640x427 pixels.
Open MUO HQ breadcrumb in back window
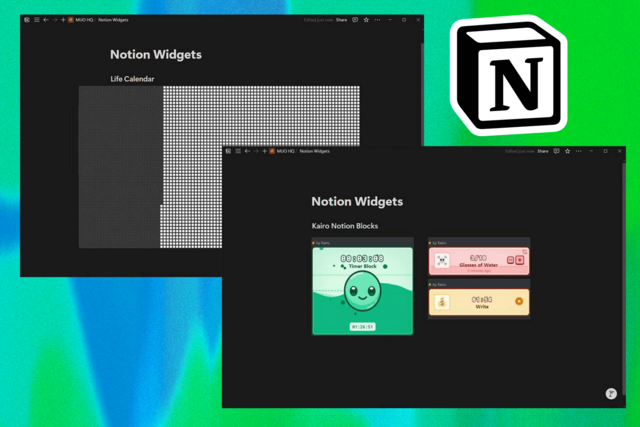(x=80, y=20)
